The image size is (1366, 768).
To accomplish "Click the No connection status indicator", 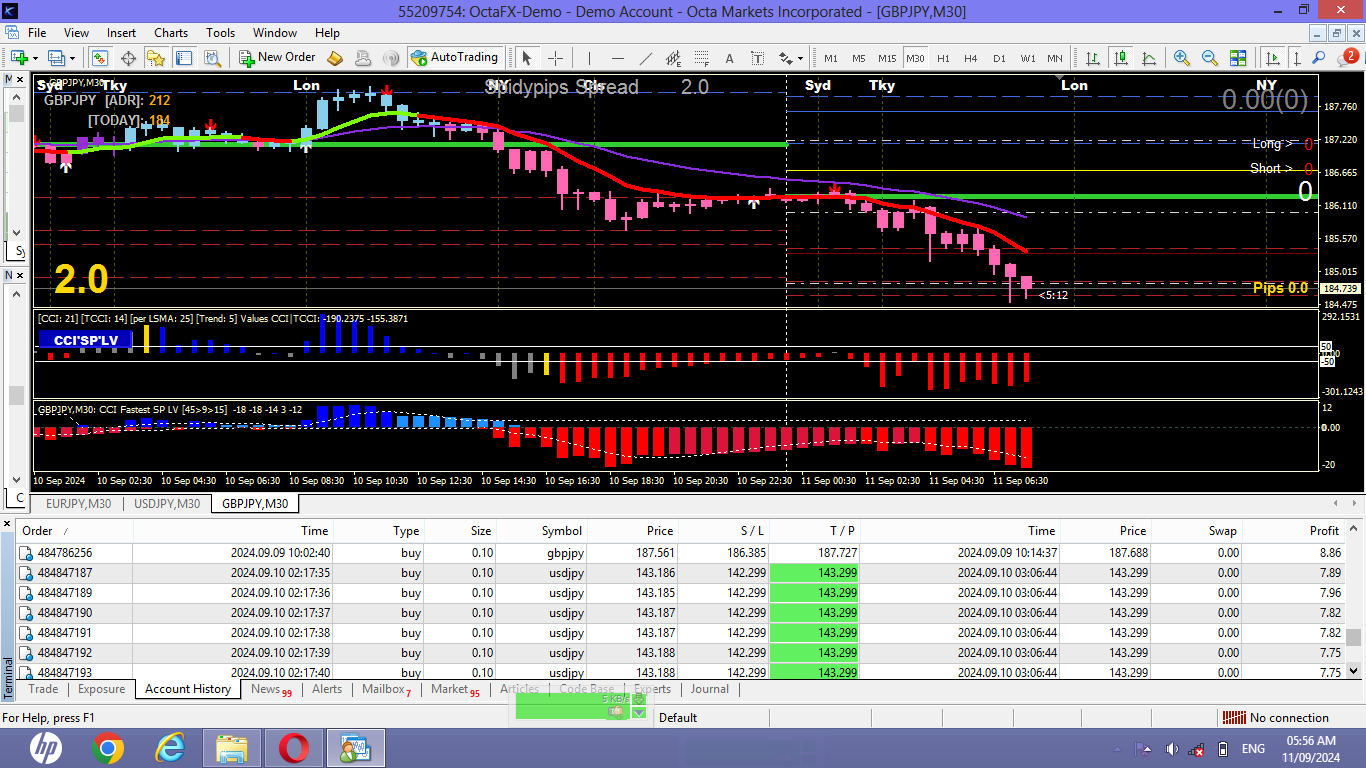I will [x=1277, y=718].
